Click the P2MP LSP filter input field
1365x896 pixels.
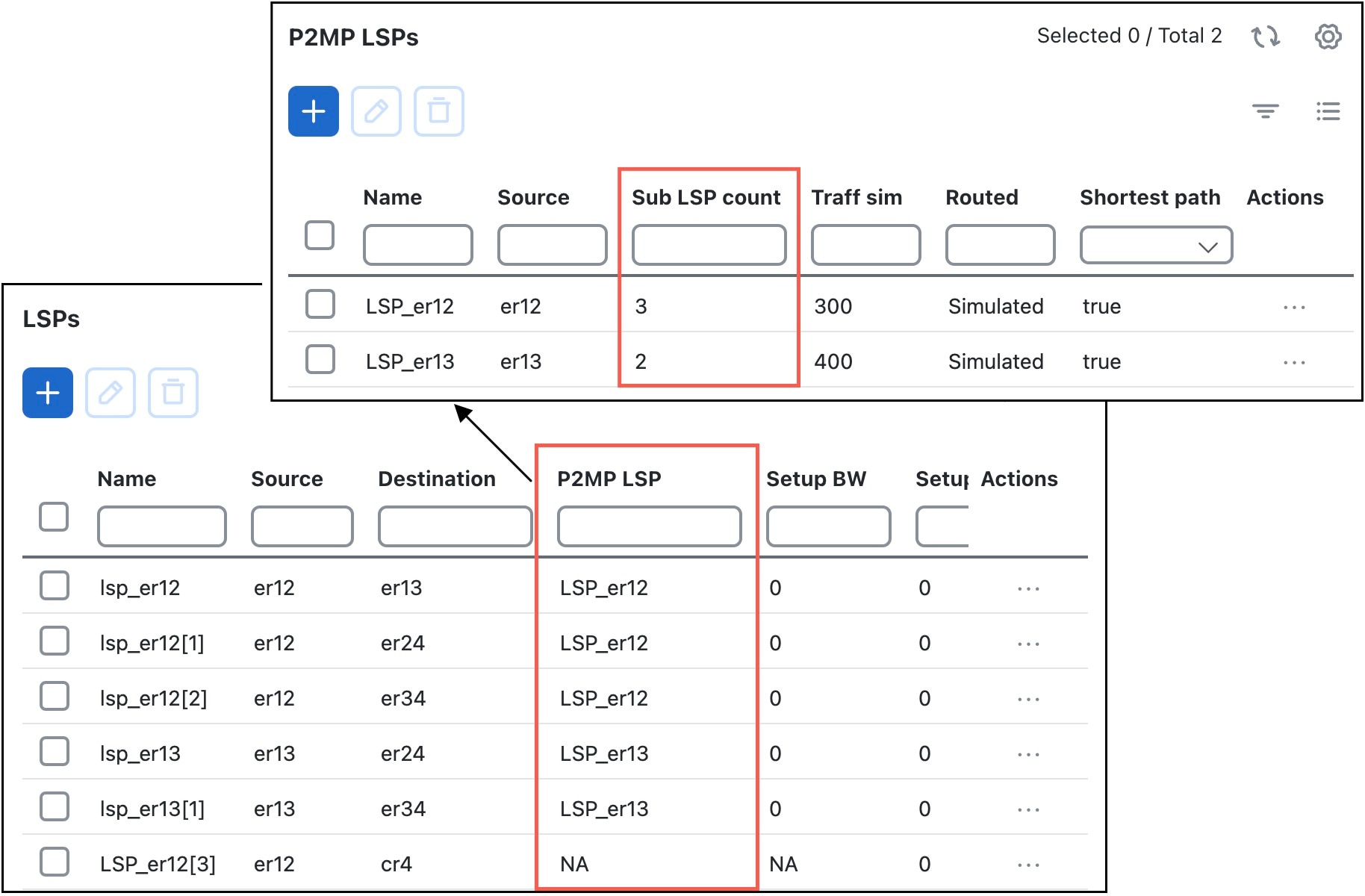tap(649, 526)
